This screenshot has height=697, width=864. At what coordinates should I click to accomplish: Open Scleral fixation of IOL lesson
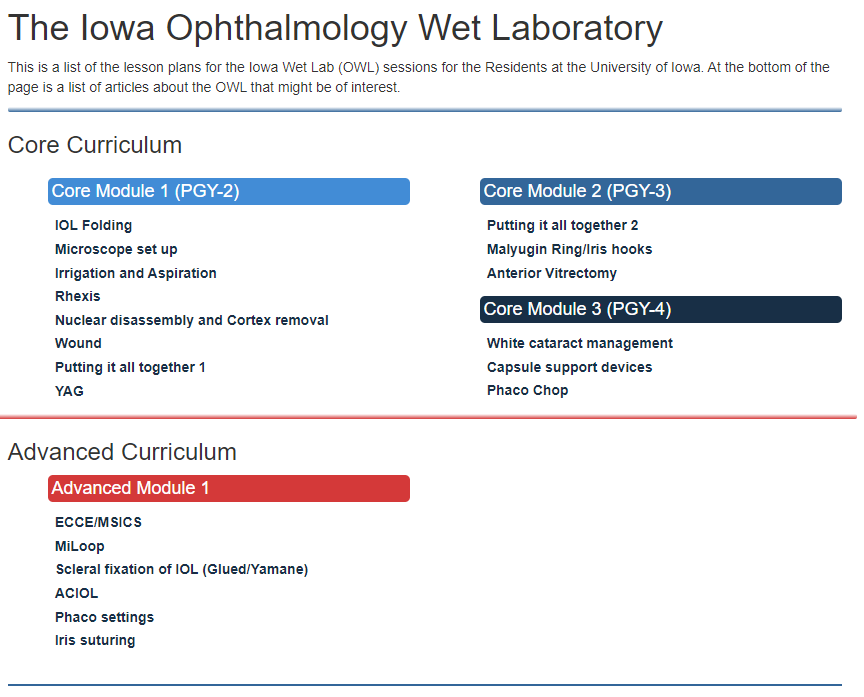181,570
